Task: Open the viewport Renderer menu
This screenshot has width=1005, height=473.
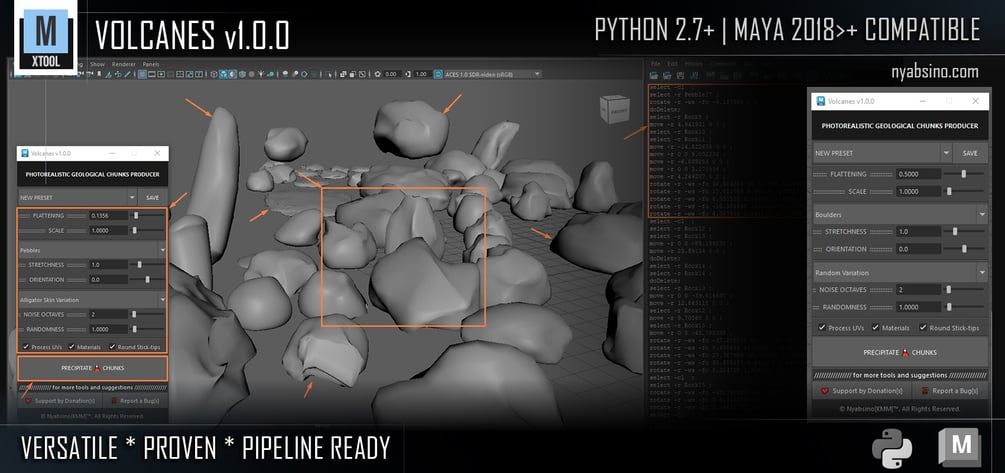Action: (123, 64)
